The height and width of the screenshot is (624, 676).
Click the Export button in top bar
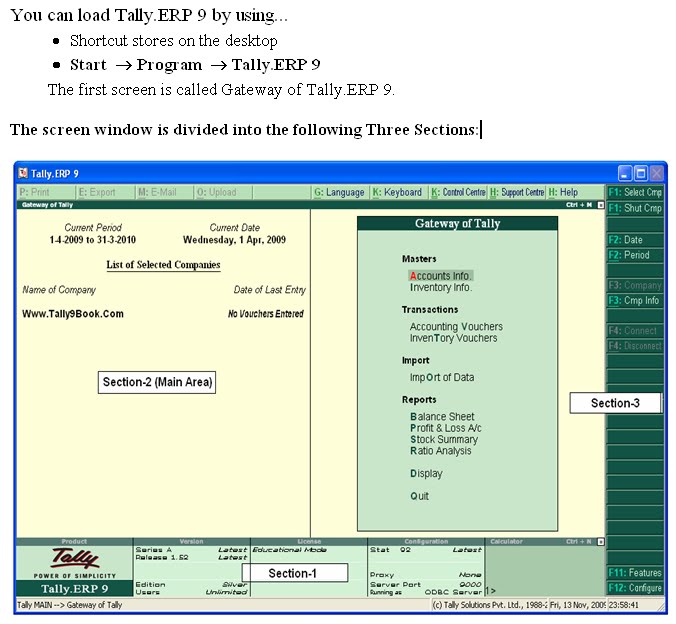105,192
